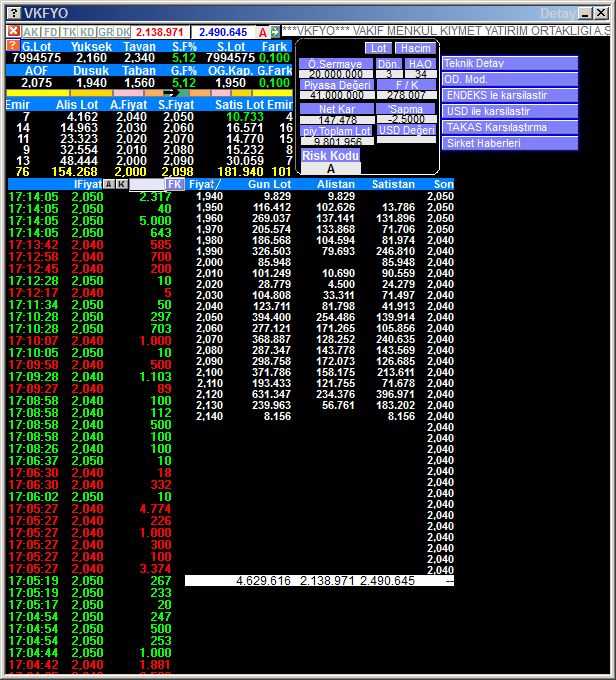Image resolution: width=616 pixels, height=680 pixels.
Task: Click the 394.400 Gun Lot value
Action: 271,317
